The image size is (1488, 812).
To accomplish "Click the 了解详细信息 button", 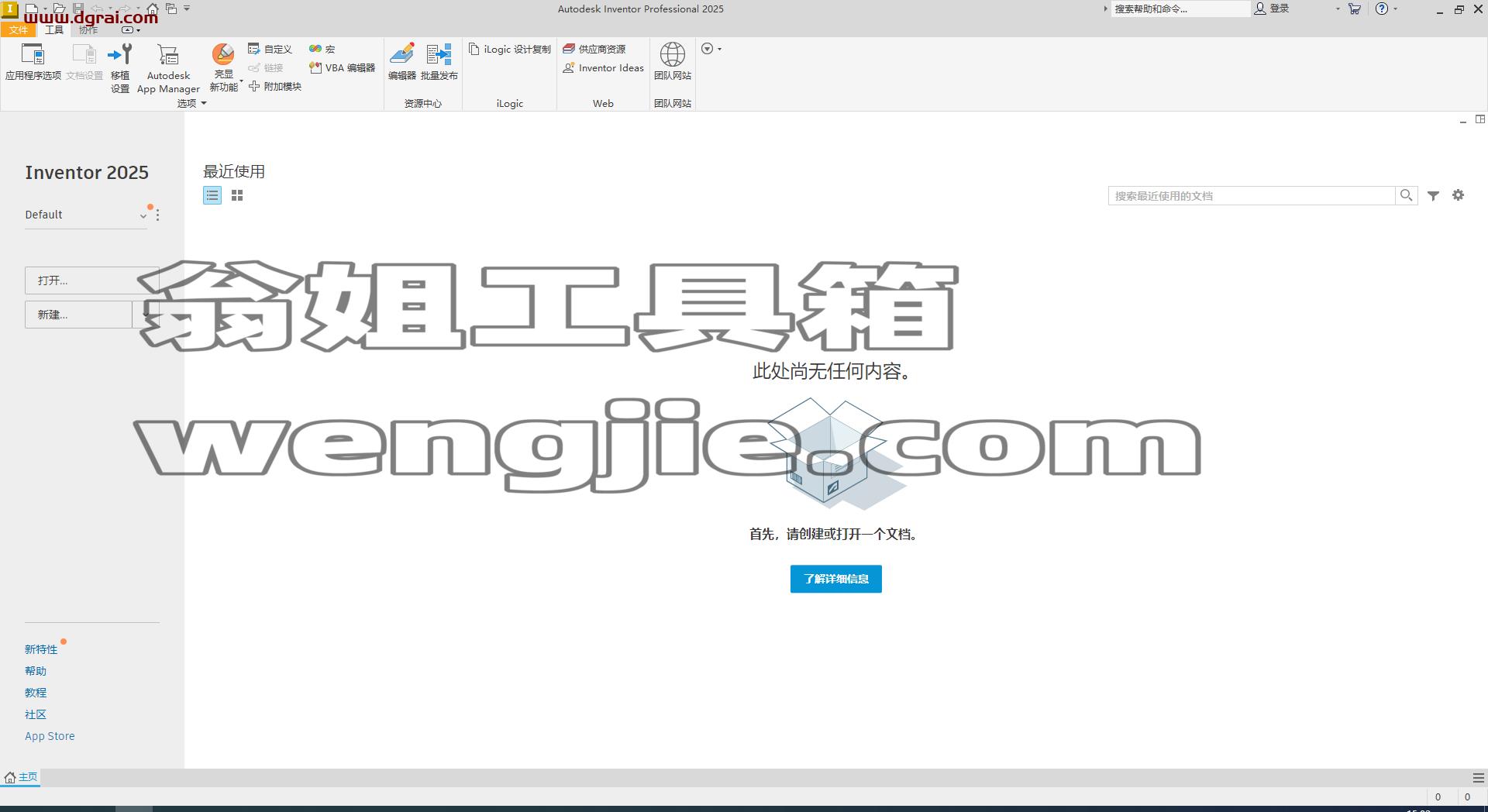I will pos(835,579).
